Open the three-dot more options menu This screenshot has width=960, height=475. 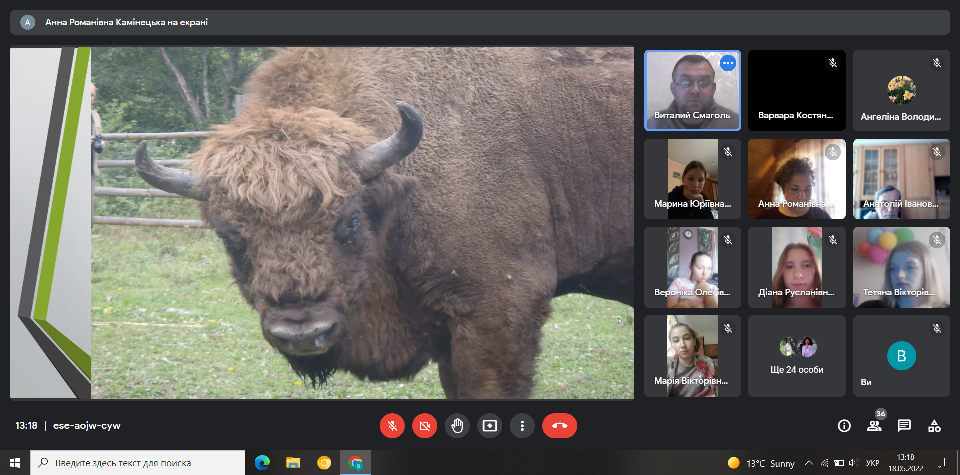[521, 425]
